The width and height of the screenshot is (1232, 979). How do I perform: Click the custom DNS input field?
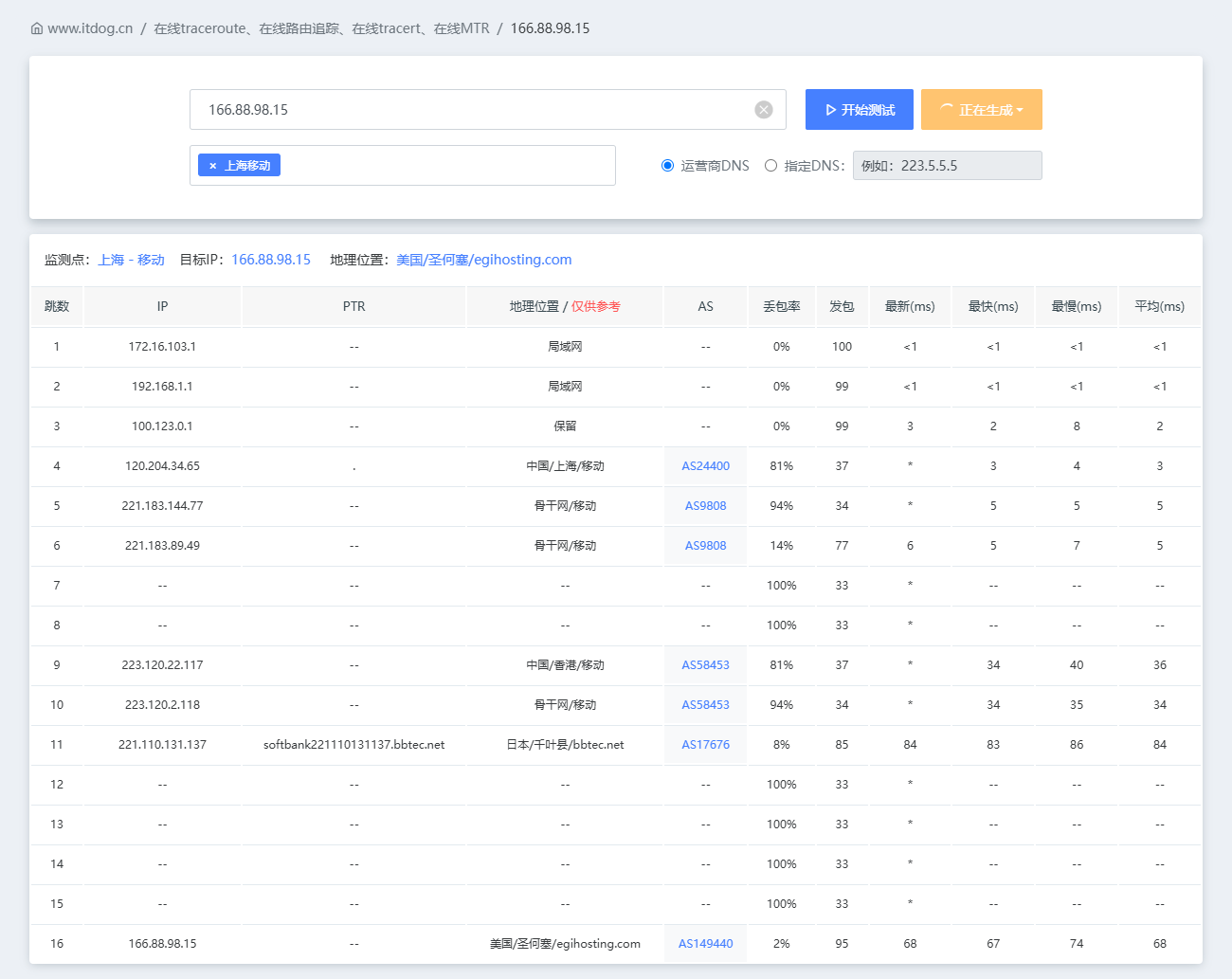[948, 166]
